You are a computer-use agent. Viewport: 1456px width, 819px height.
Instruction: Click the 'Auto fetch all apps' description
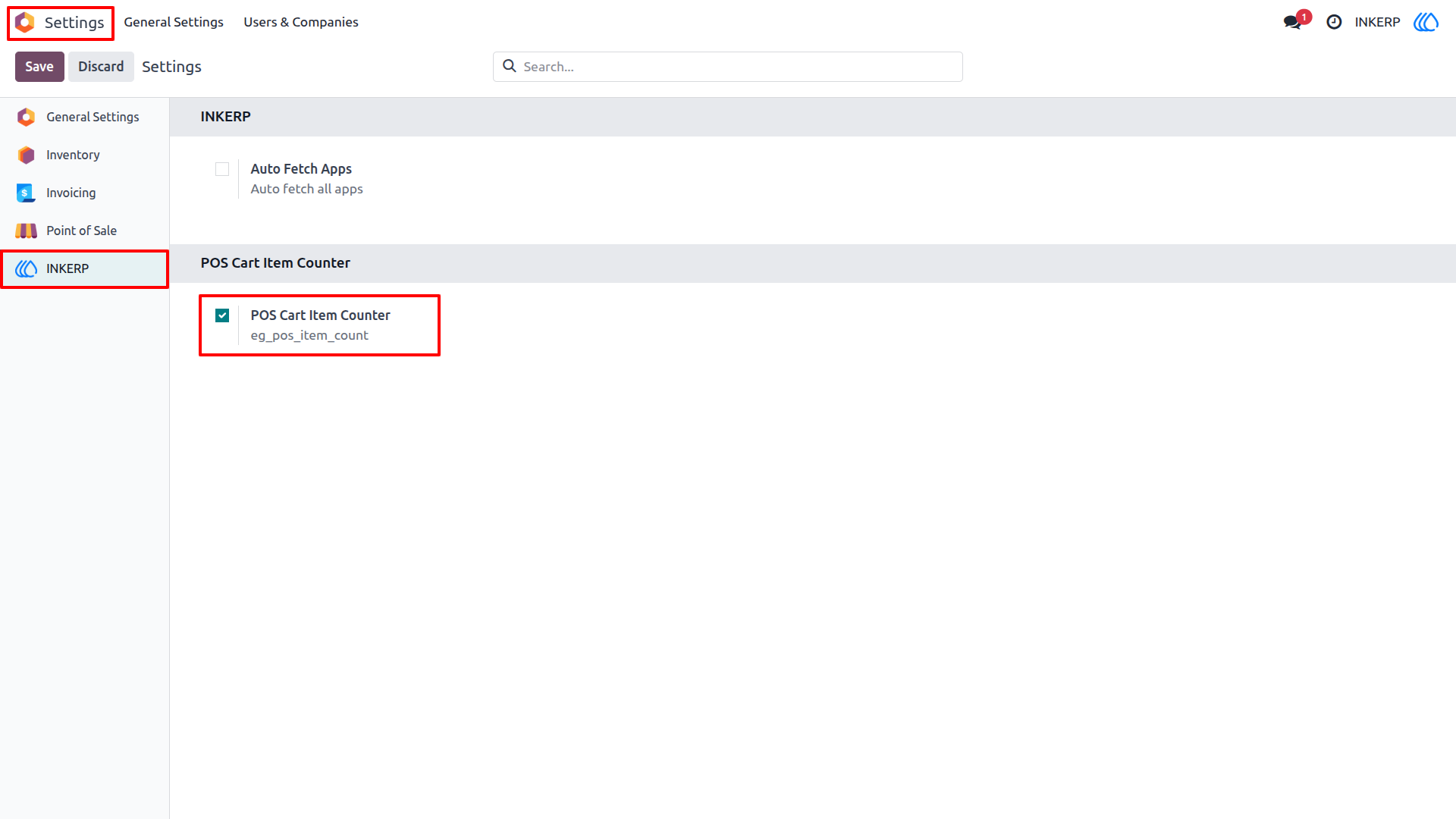pyautogui.click(x=306, y=189)
